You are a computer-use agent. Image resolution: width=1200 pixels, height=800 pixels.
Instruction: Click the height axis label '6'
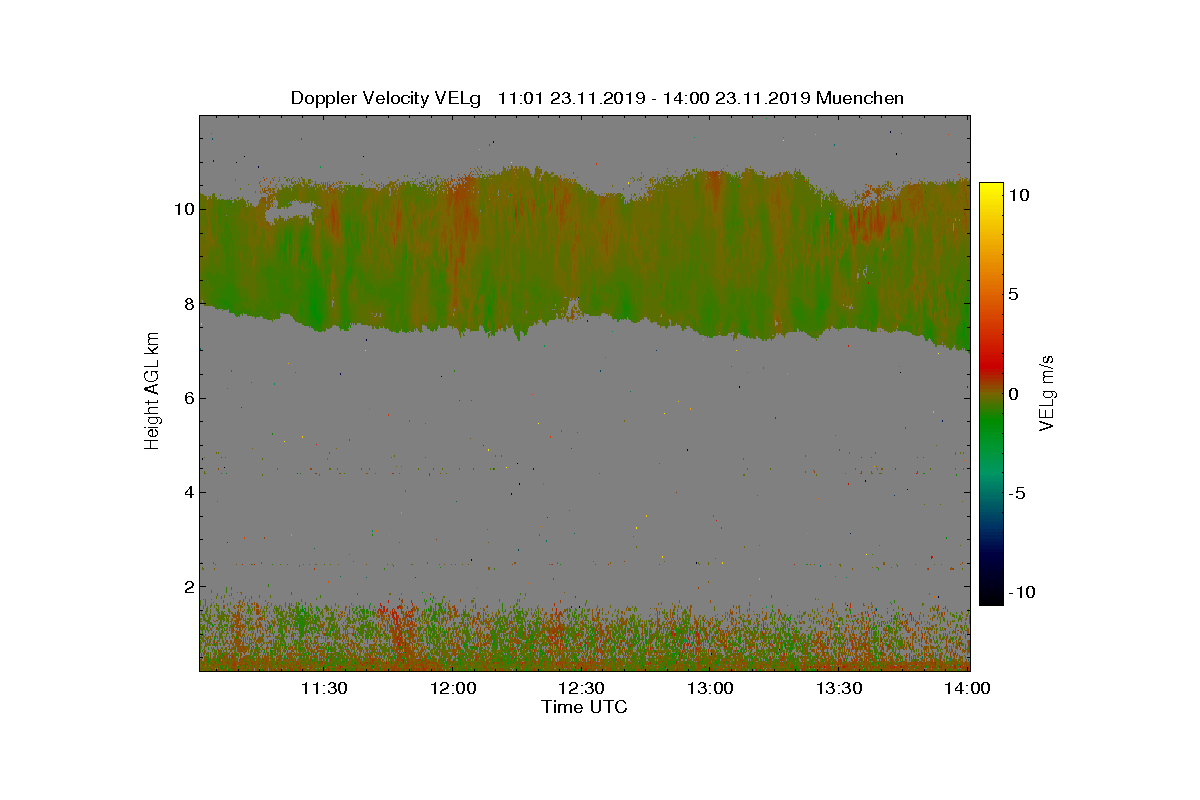pos(187,398)
